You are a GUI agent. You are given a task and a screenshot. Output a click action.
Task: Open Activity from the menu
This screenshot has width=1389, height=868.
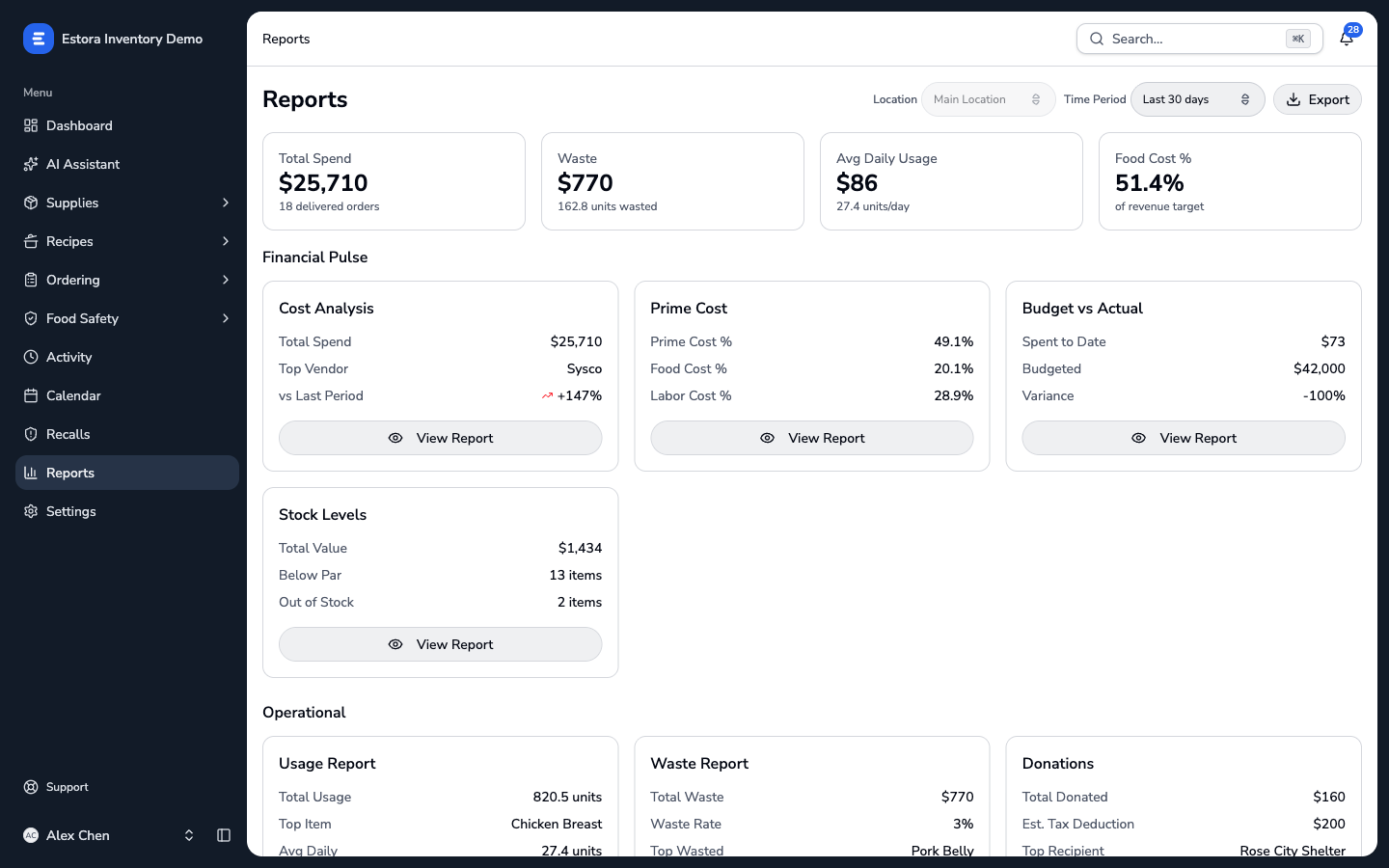(127, 357)
